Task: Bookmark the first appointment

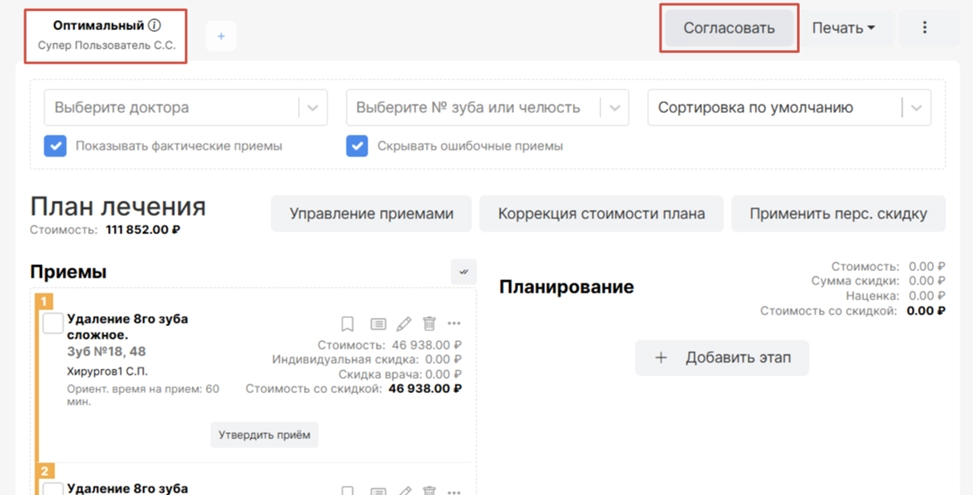Action: pos(348,324)
